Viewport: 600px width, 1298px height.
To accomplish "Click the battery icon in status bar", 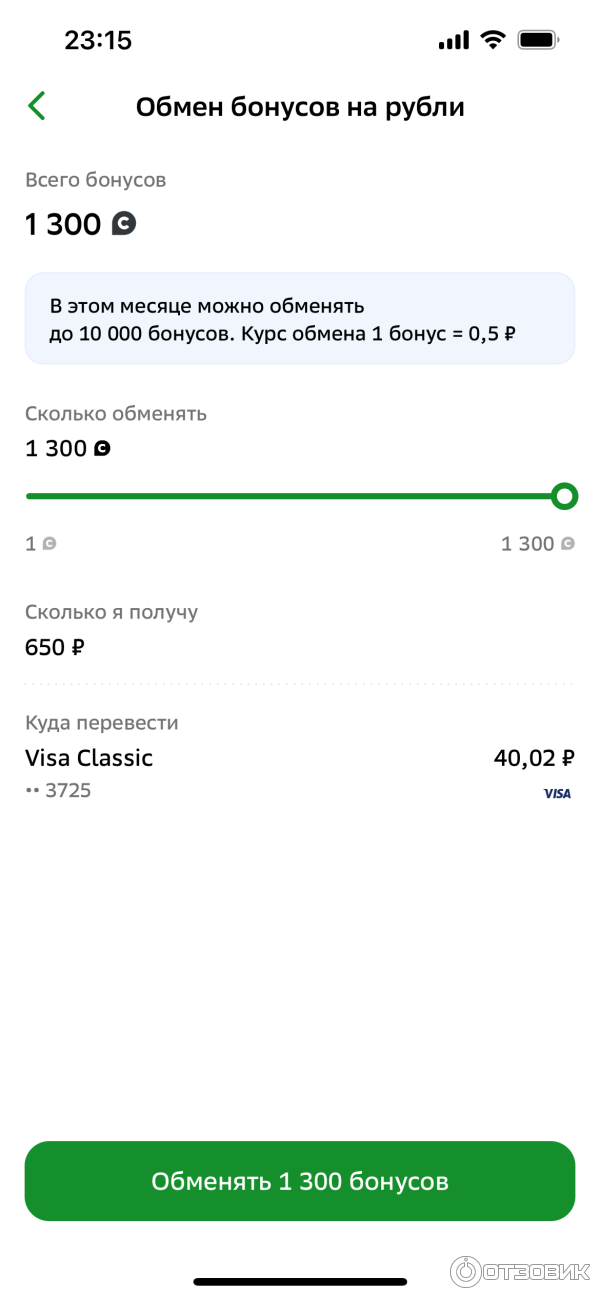I will click(x=538, y=40).
